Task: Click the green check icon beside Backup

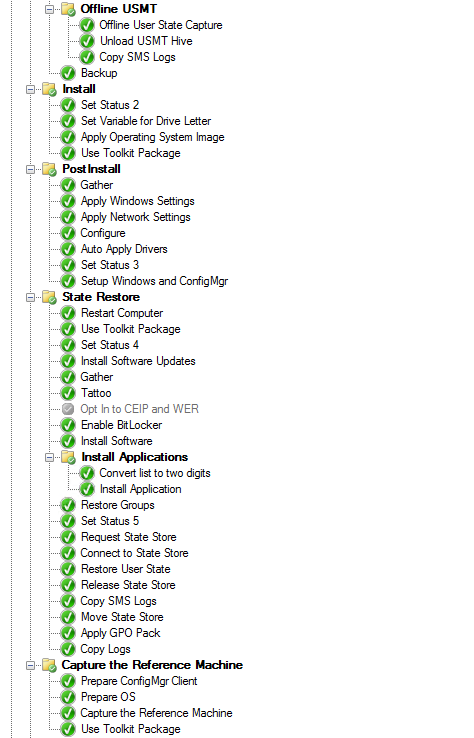Action: [x=68, y=73]
